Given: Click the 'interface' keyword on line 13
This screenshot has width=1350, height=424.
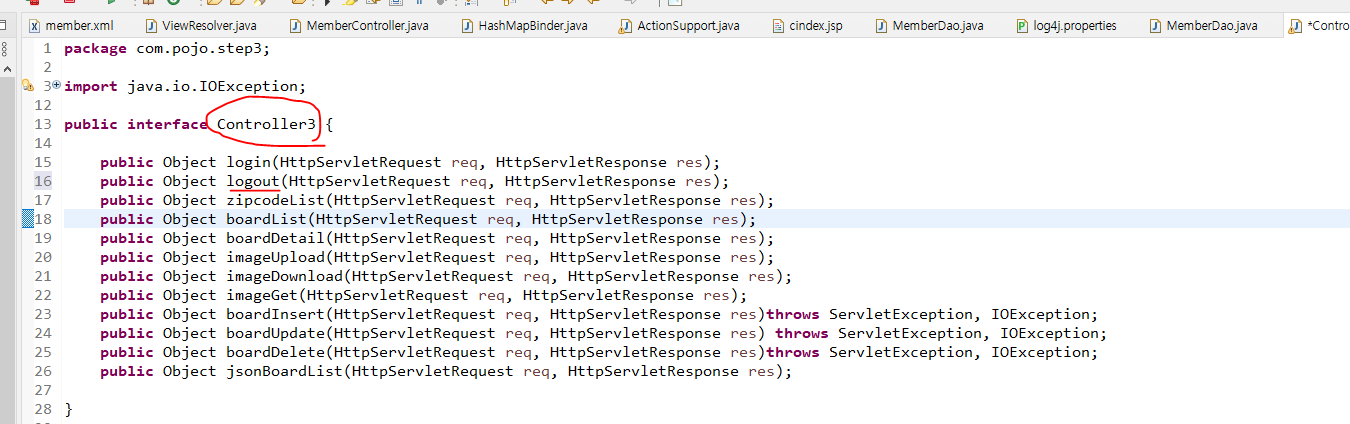Looking at the screenshot, I should (167, 124).
